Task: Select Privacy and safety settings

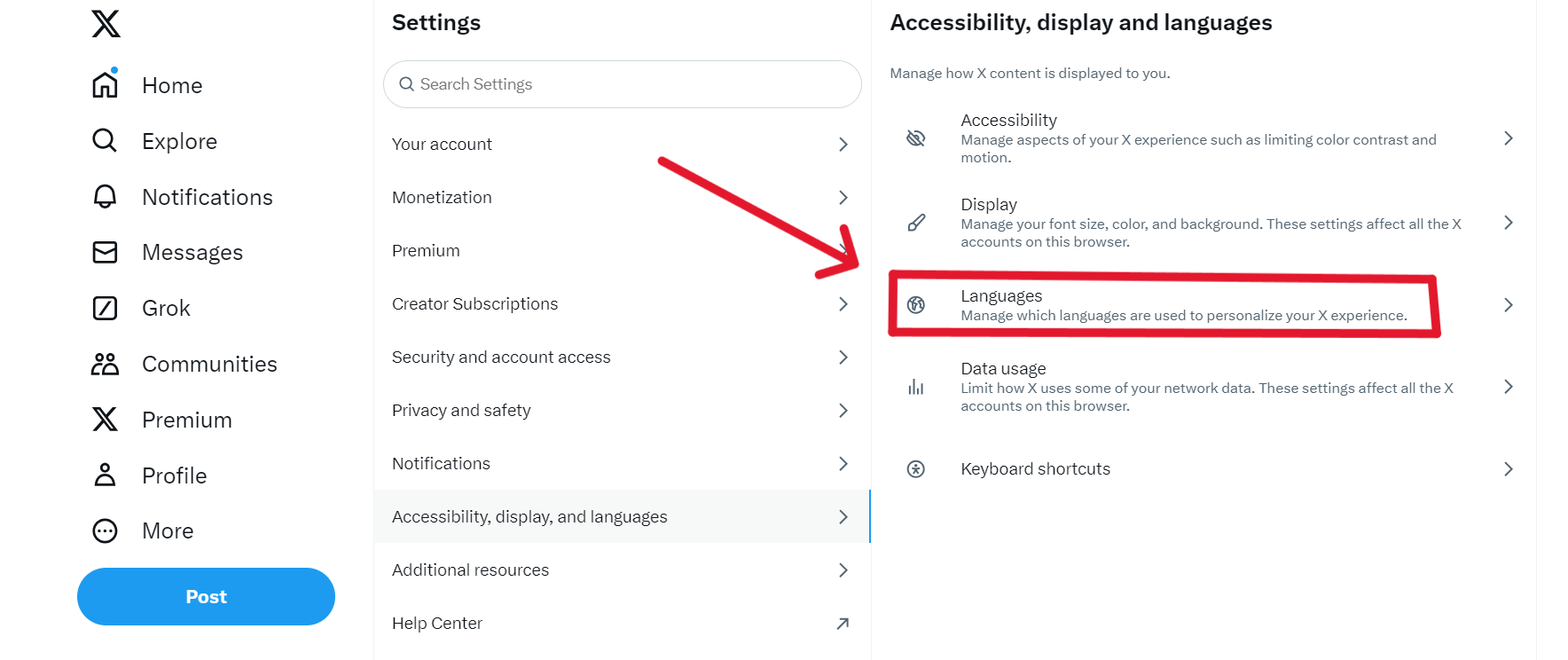Action: click(621, 410)
